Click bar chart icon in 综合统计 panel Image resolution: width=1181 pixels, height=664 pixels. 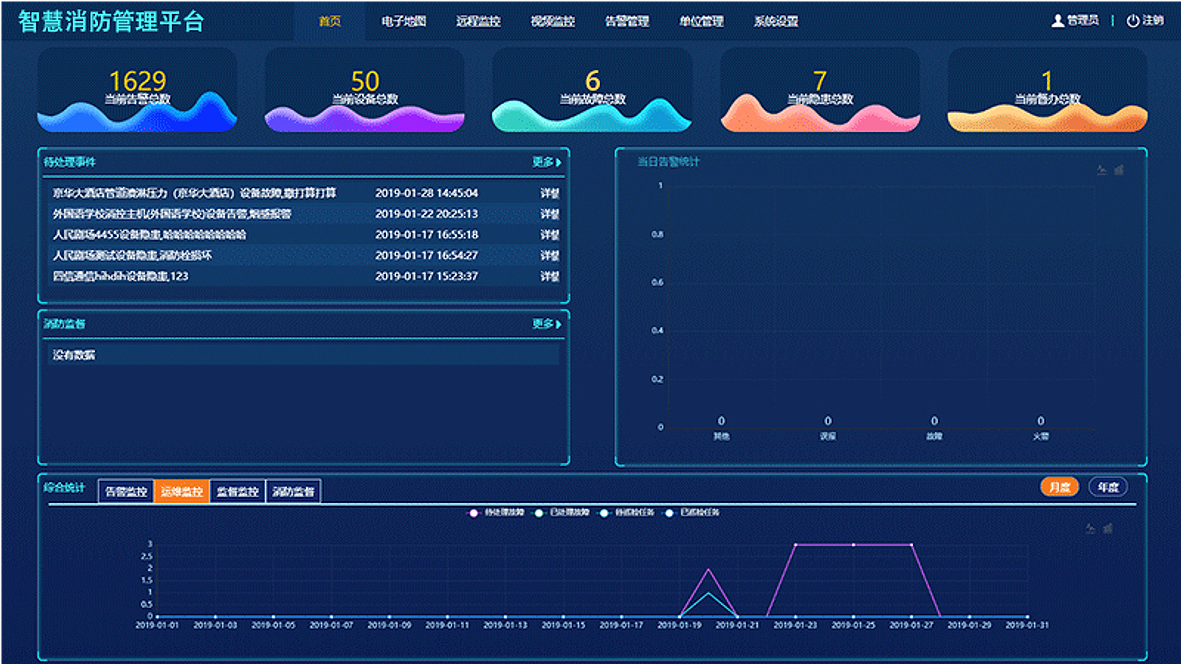point(1107,529)
